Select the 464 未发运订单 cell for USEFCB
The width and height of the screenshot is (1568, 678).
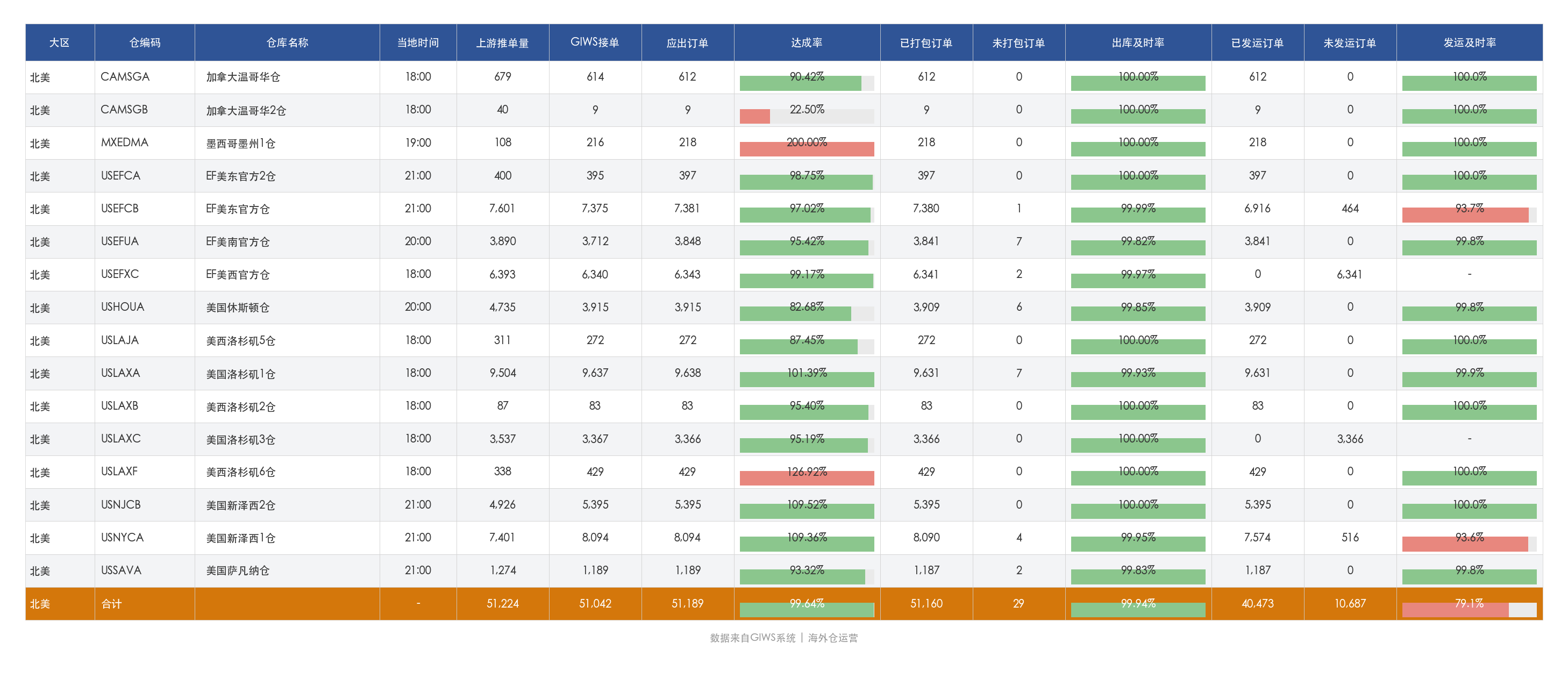[1350, 208]
